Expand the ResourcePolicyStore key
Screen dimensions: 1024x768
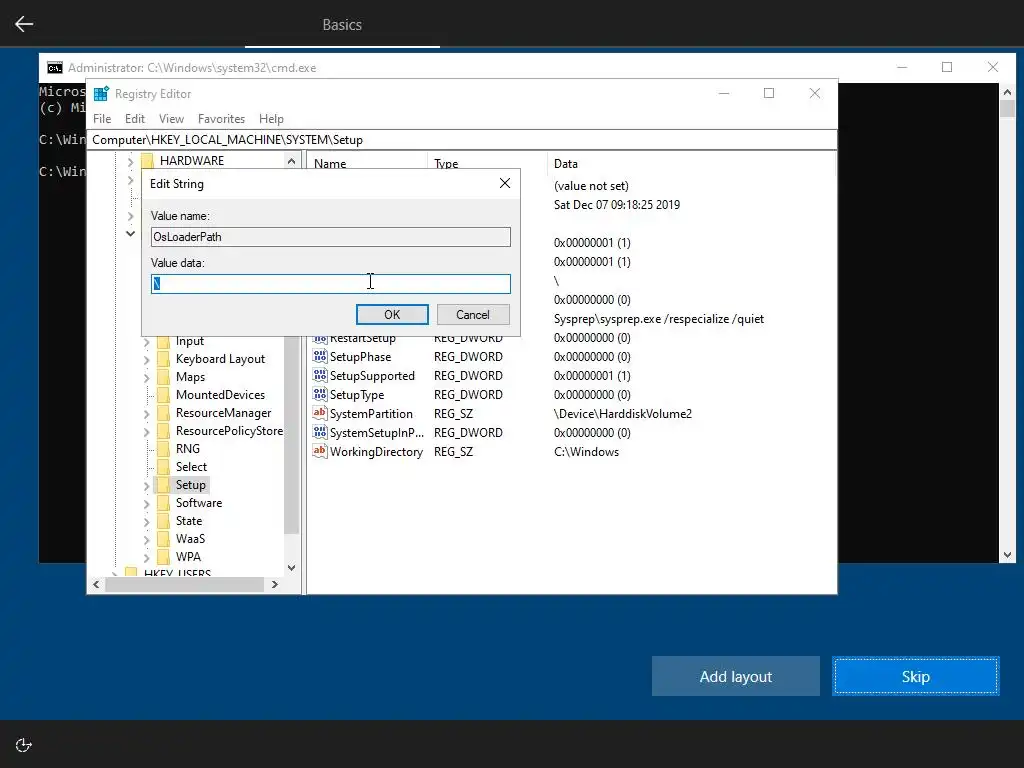146,432
